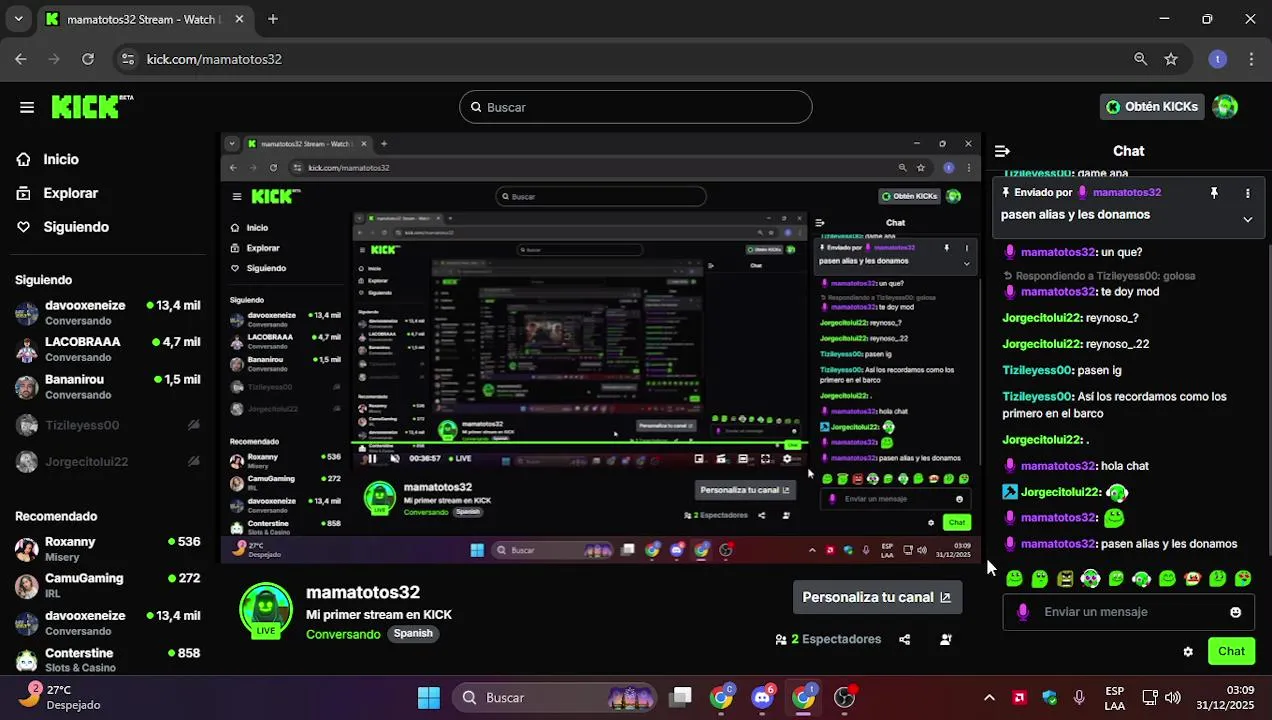The image size is (1272, 720).
Task: Click the user icon beside share
Action: (x=946, y=639)
